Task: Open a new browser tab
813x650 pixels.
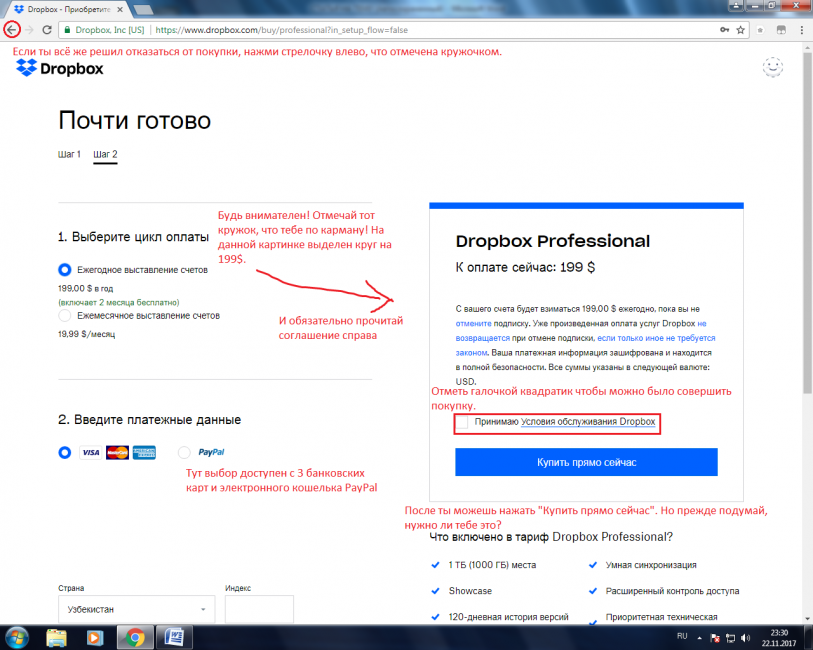Action: coord(143,9)
